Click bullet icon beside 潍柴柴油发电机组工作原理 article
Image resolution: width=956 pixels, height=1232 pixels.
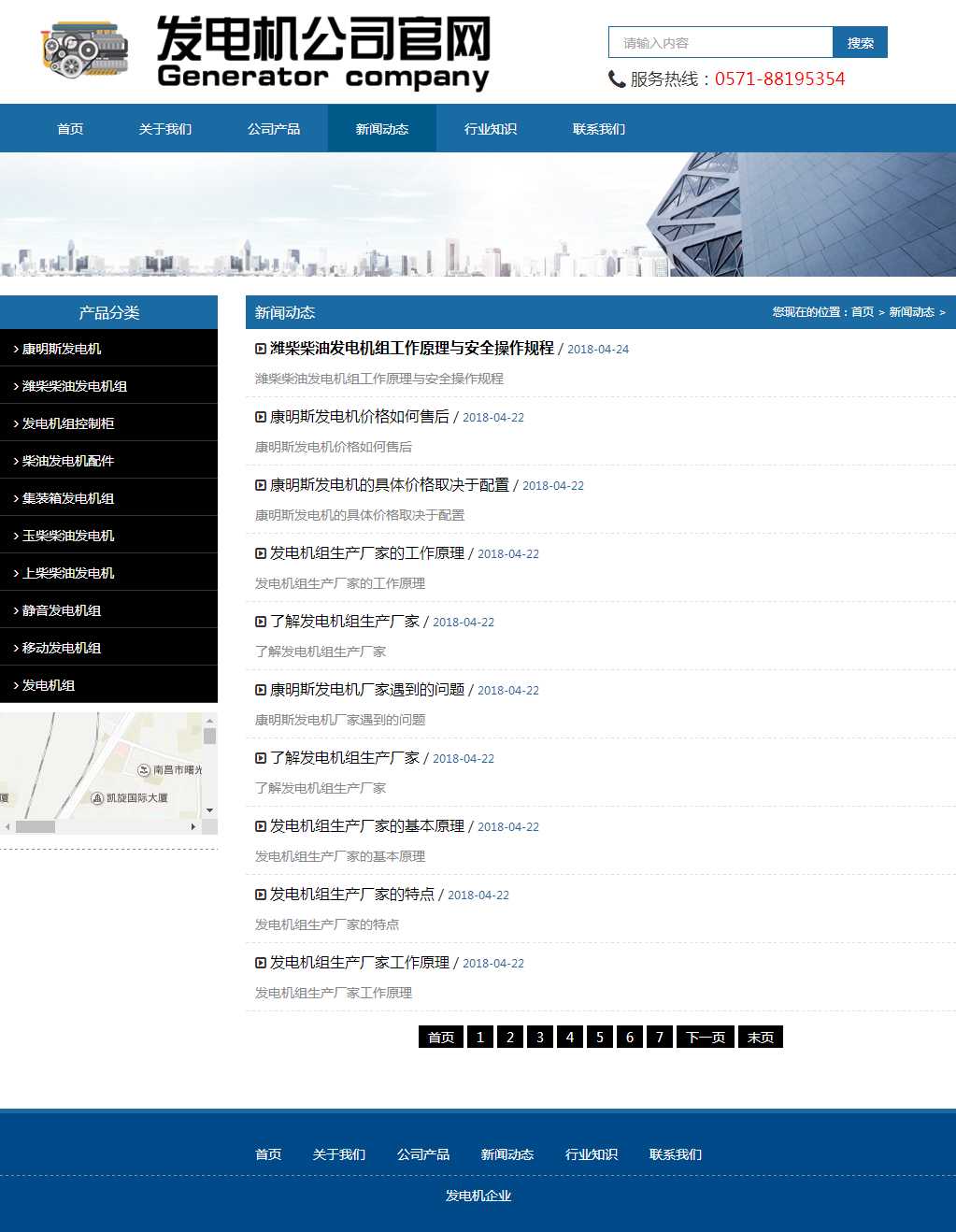tap(261, 349)
